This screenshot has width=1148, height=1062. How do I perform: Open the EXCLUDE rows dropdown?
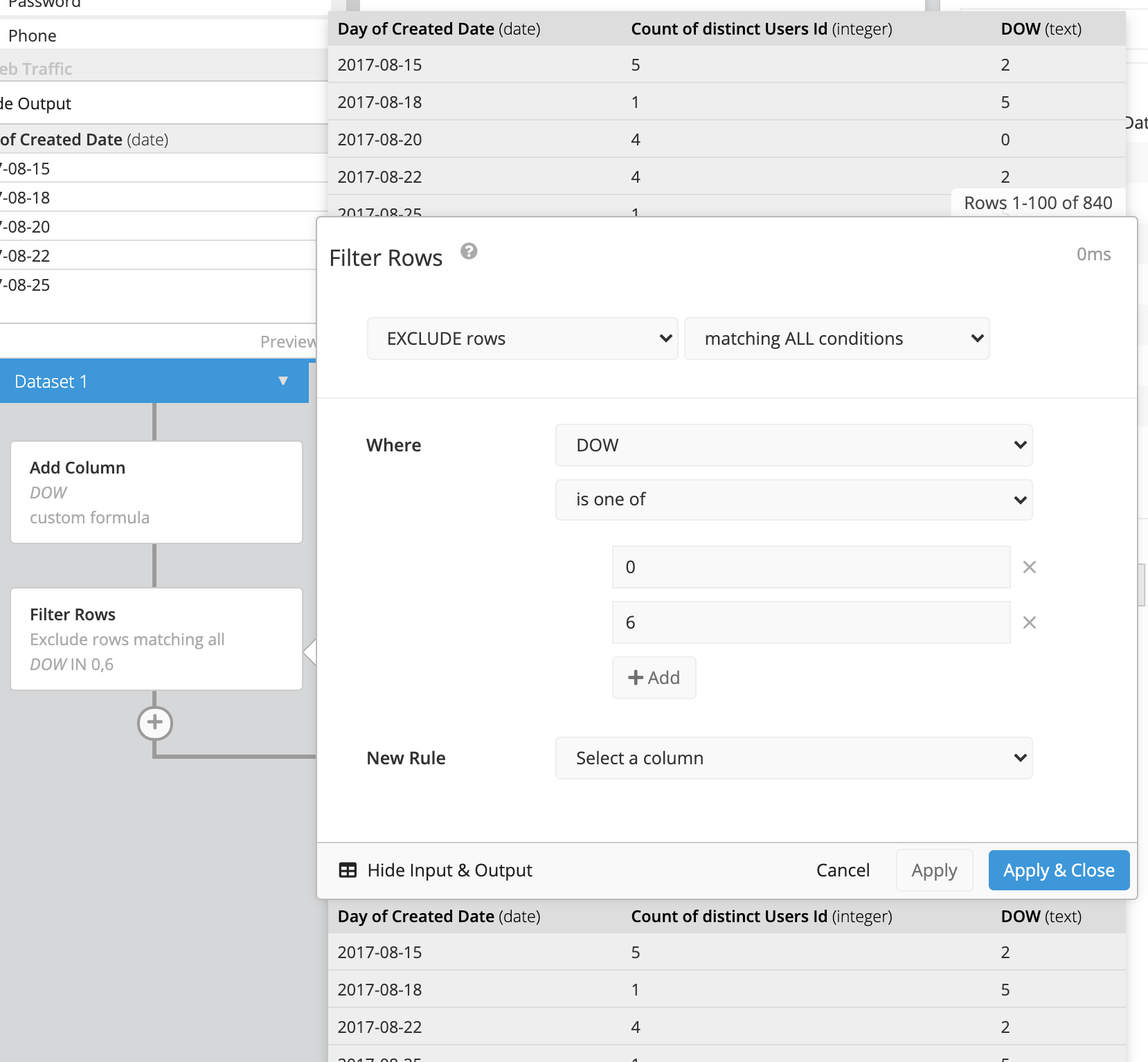pyautogui.click(x=522, y=339)
